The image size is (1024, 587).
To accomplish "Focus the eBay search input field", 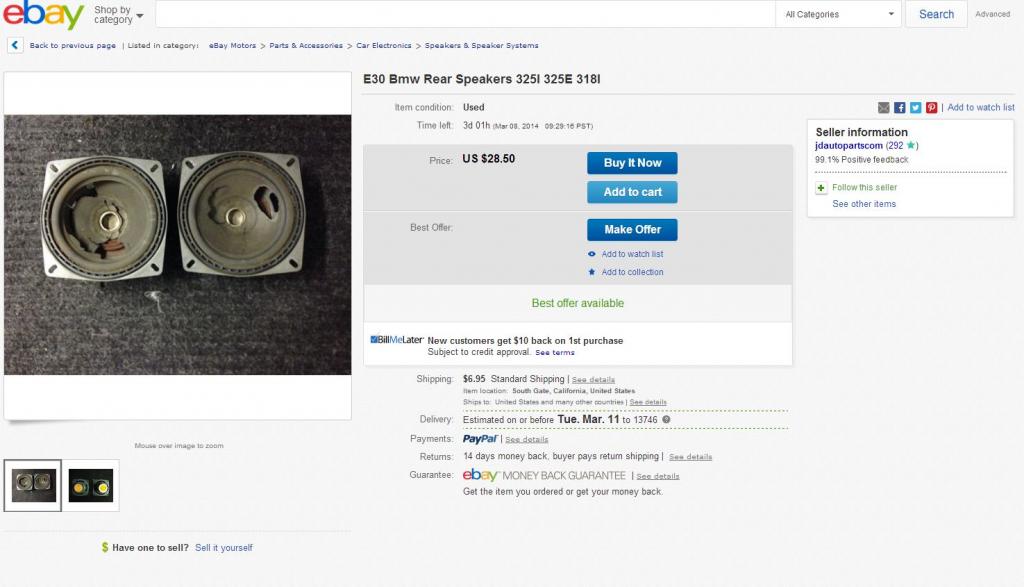I will pos(465,15).
